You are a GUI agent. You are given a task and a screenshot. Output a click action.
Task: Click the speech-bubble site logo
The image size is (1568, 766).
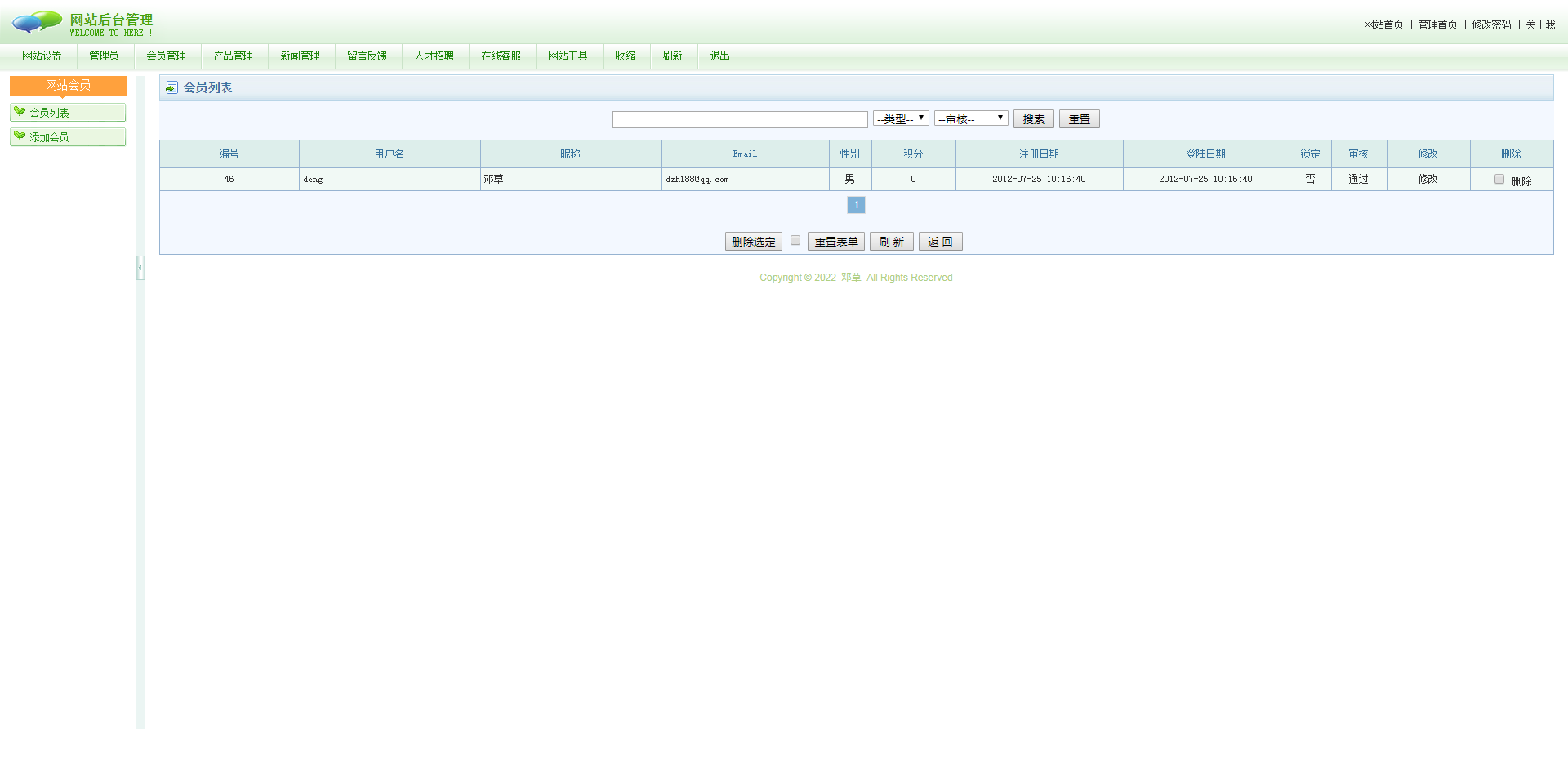(x=37, y=22)
